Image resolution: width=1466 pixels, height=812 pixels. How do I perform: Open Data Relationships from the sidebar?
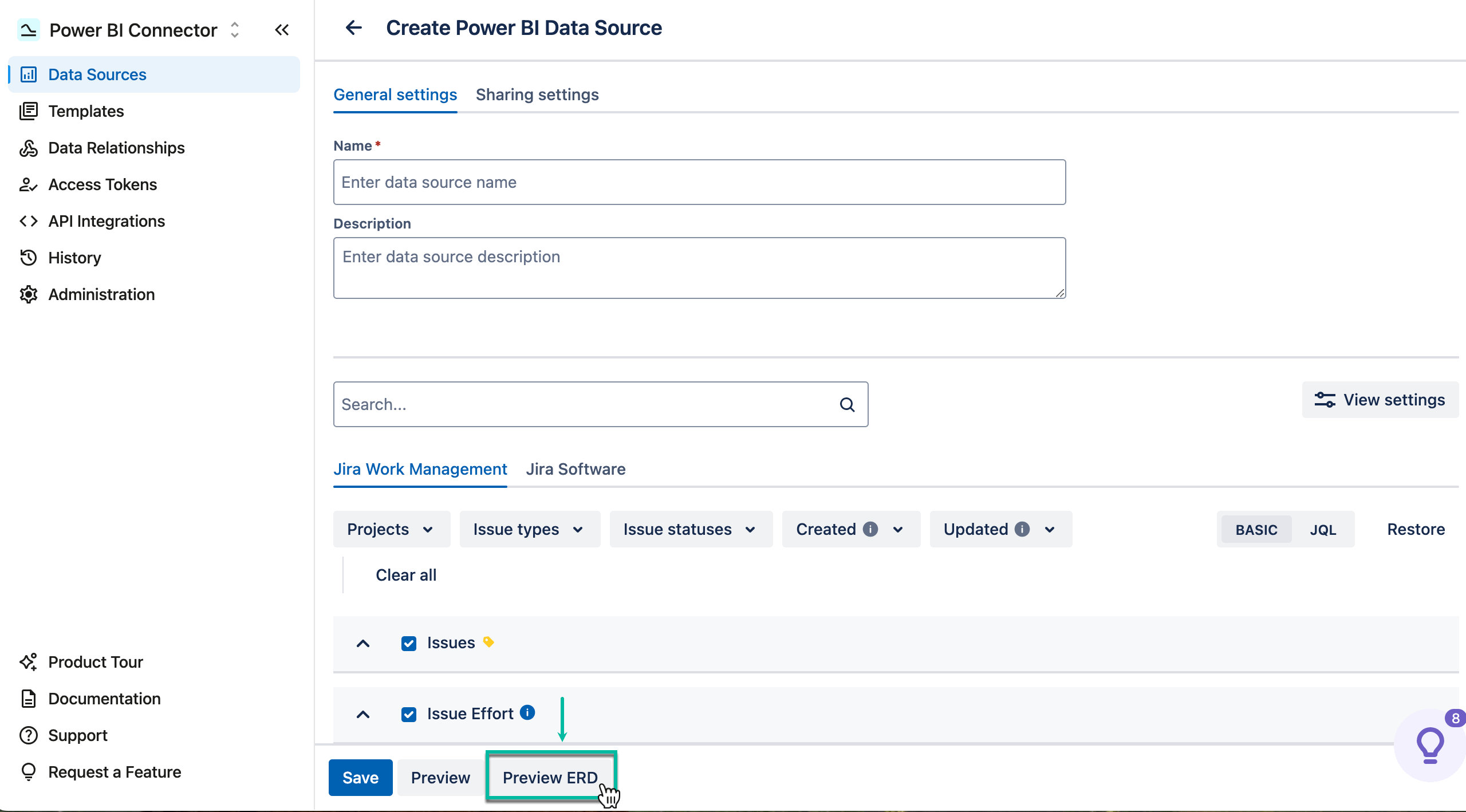[x=116, y=148]
